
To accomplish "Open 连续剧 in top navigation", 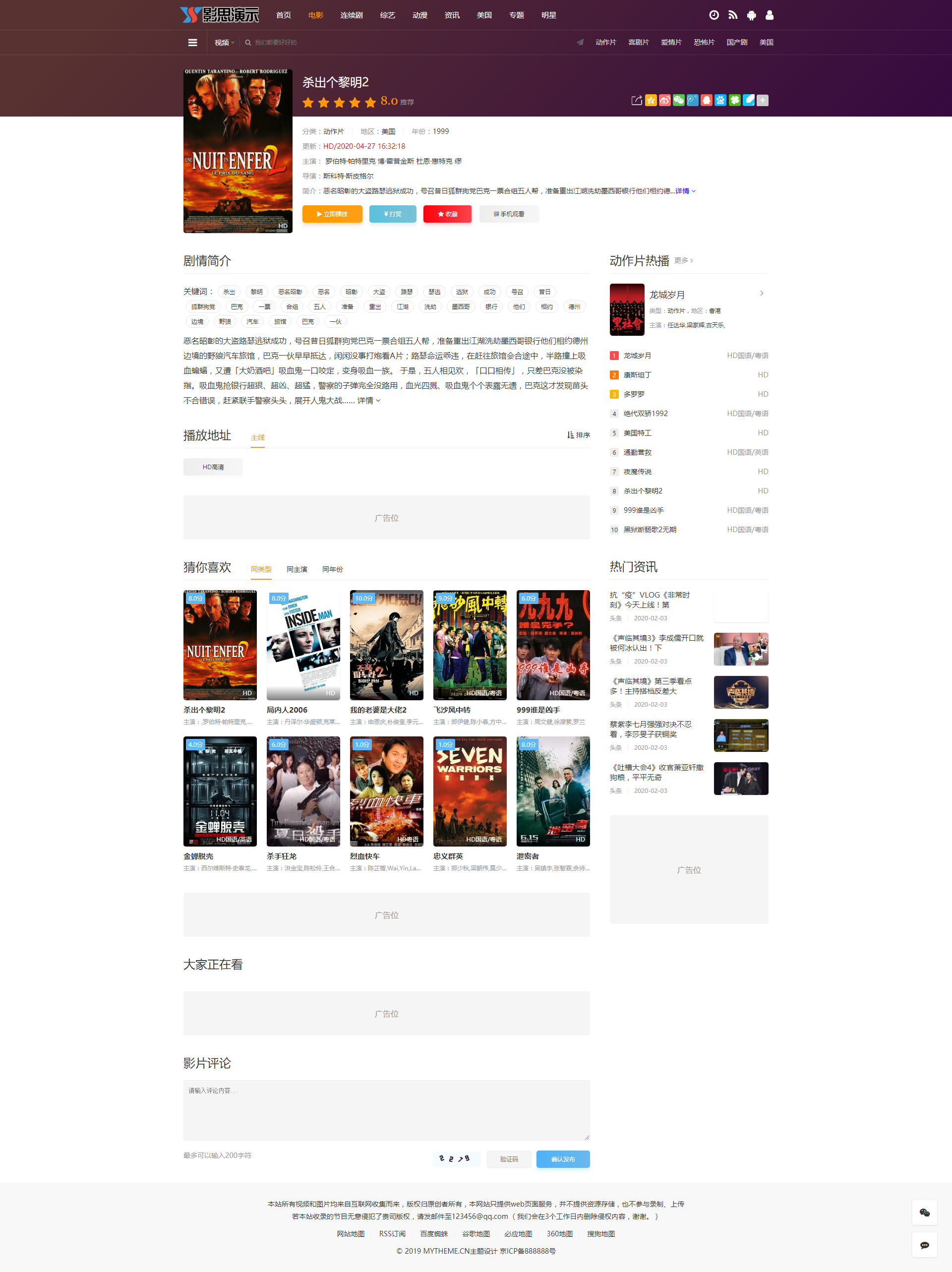I will (351, 15).
